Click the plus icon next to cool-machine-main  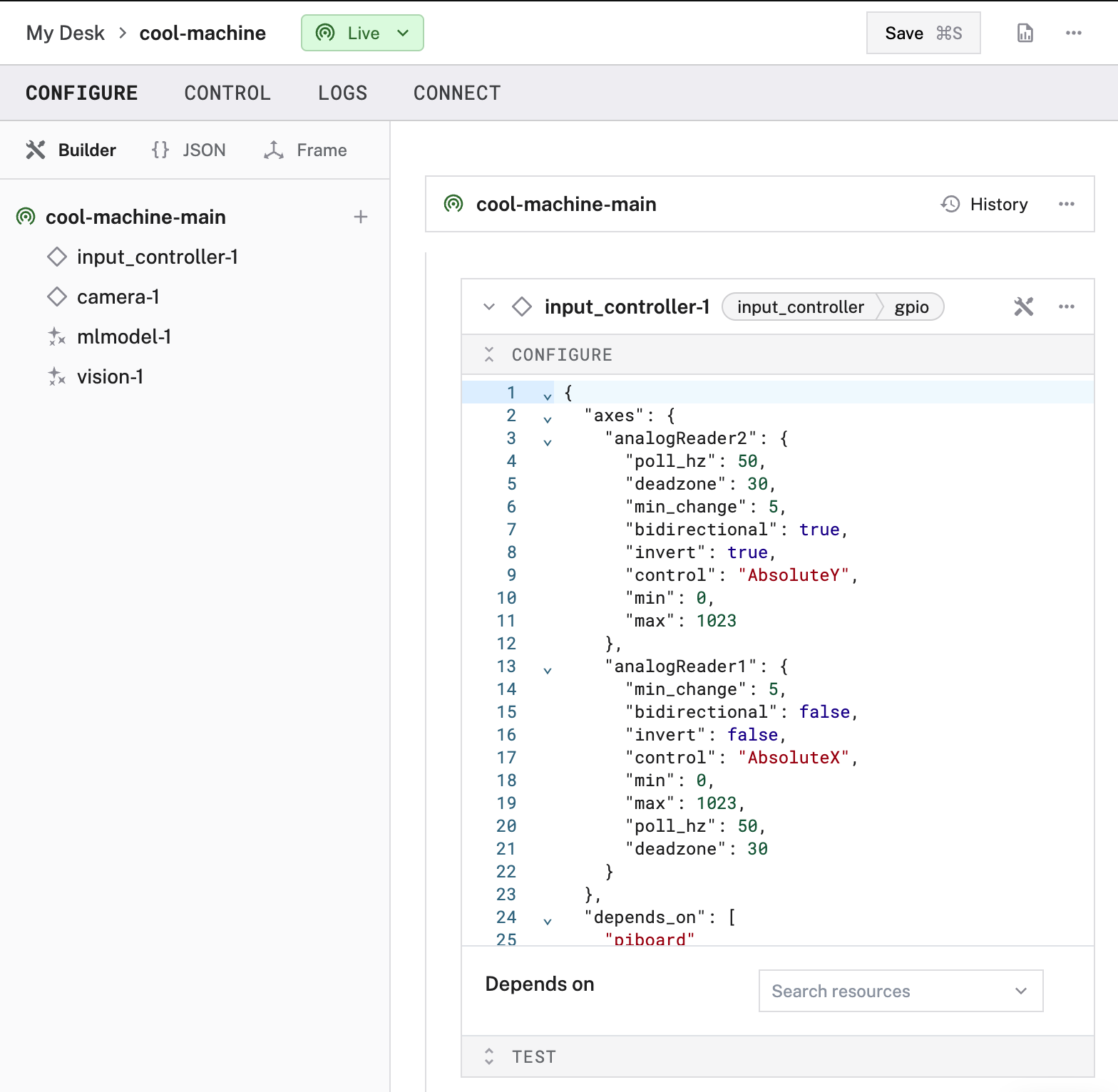click(x=361, y=217)
